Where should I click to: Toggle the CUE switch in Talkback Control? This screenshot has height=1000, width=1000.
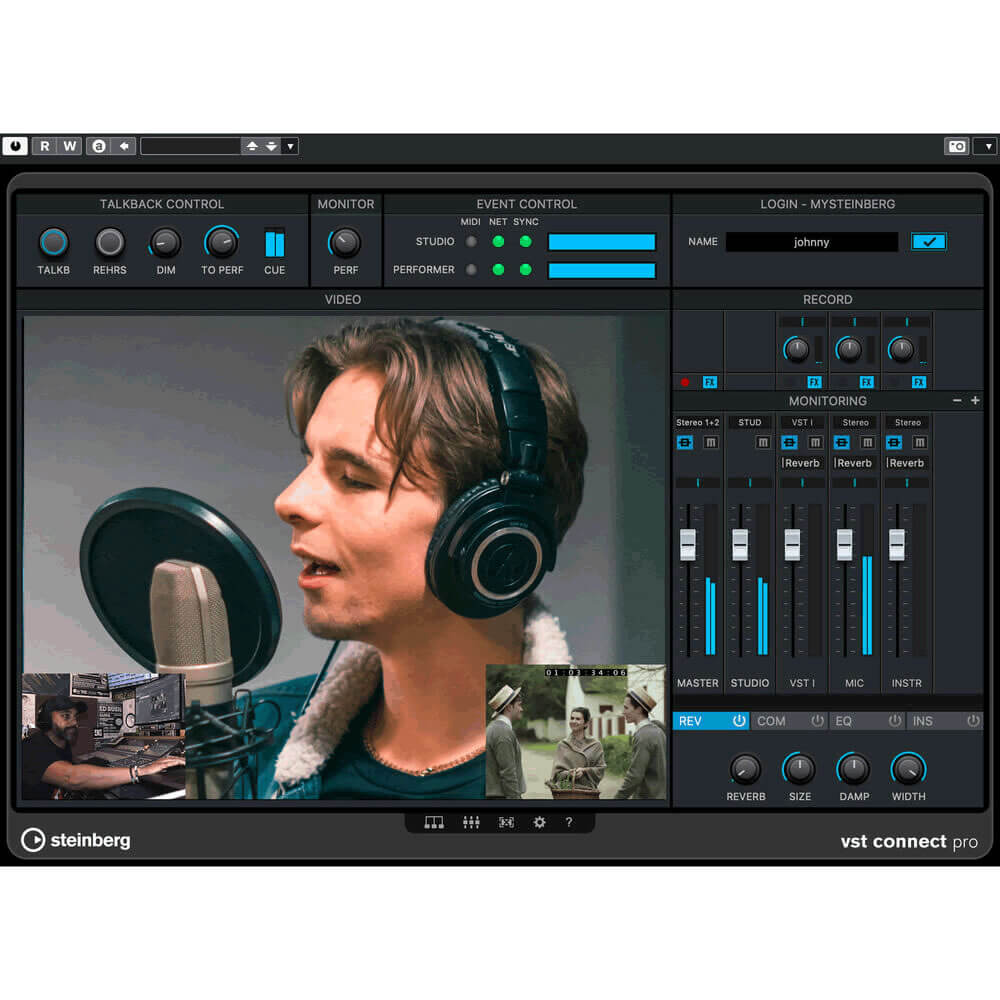(x=275, y=243)
